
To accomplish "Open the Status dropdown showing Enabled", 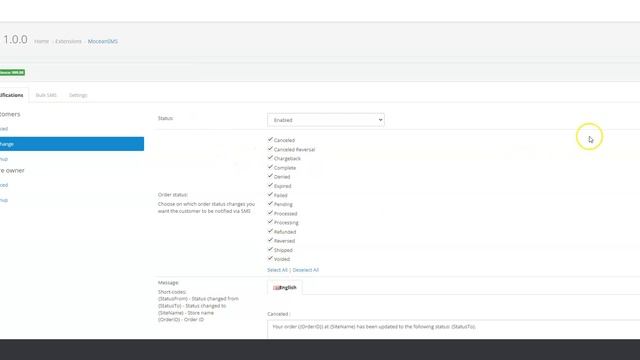I will click(326, 120).
